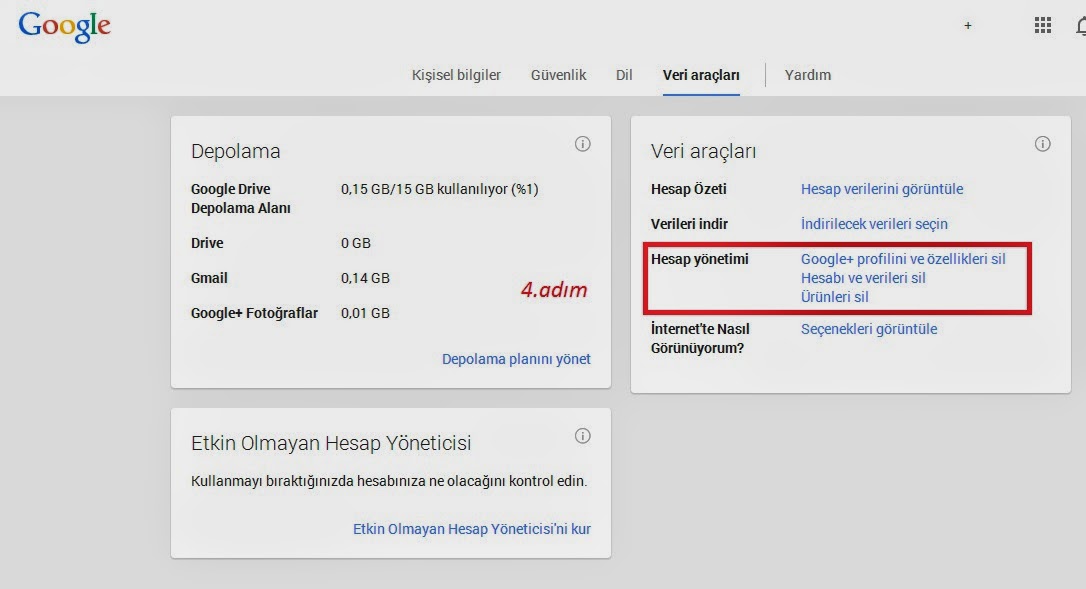1086x589 pixels.
Task: Switch to the Güvenlik tab
Action: point(558,75)
